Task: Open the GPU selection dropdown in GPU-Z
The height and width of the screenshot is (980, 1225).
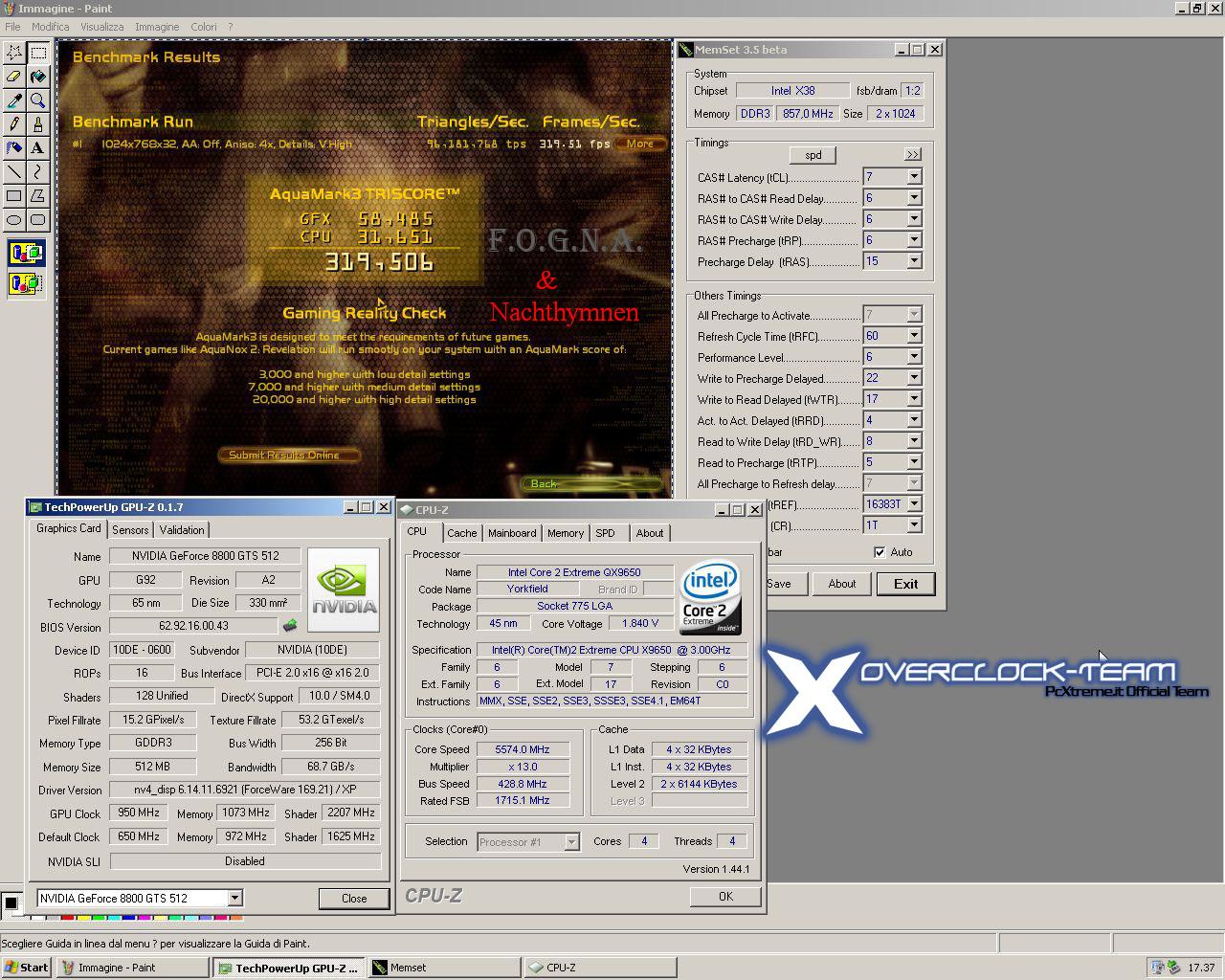Action: [234, 898]
